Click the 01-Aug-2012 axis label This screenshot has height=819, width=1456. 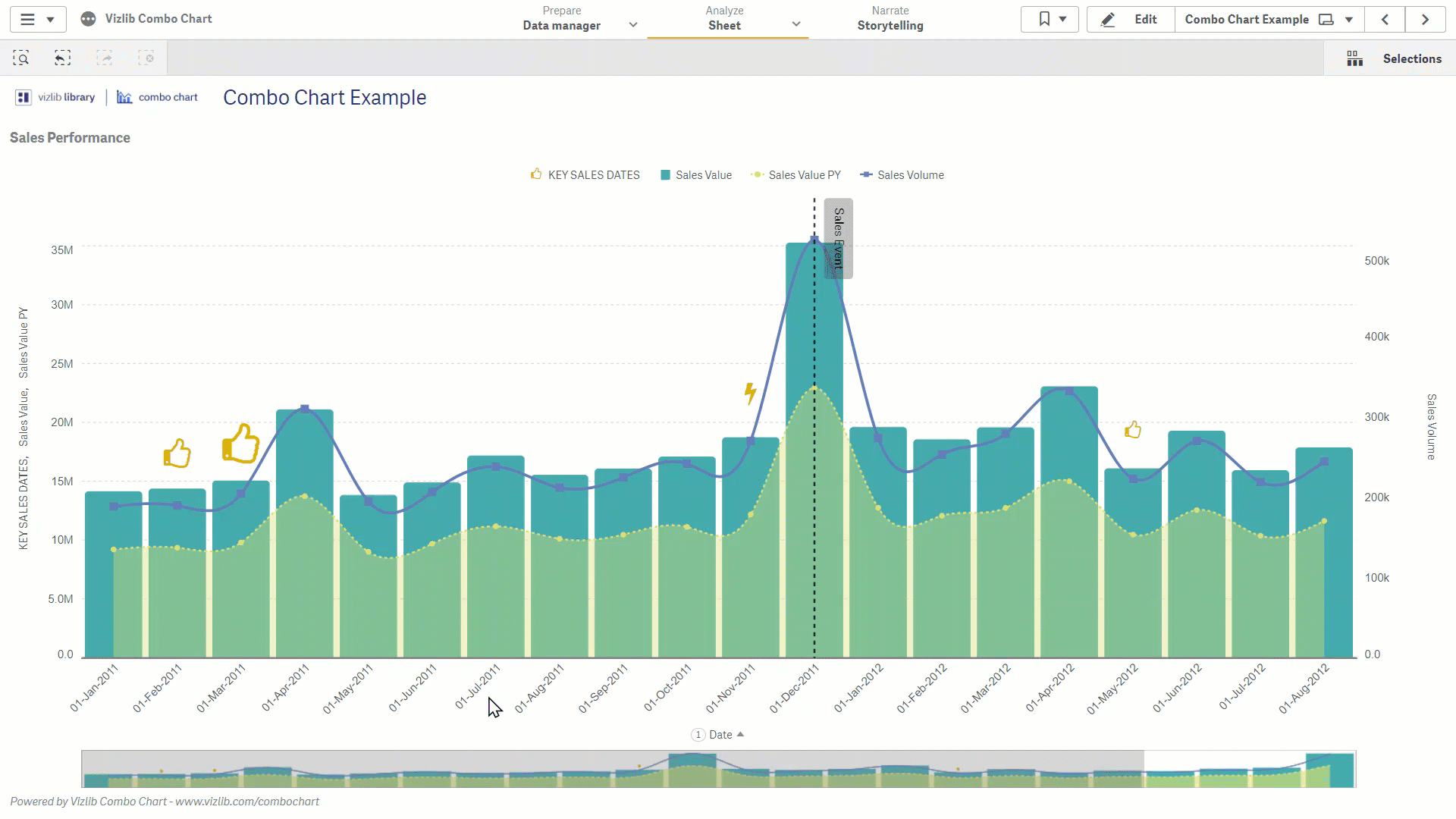1304,689
